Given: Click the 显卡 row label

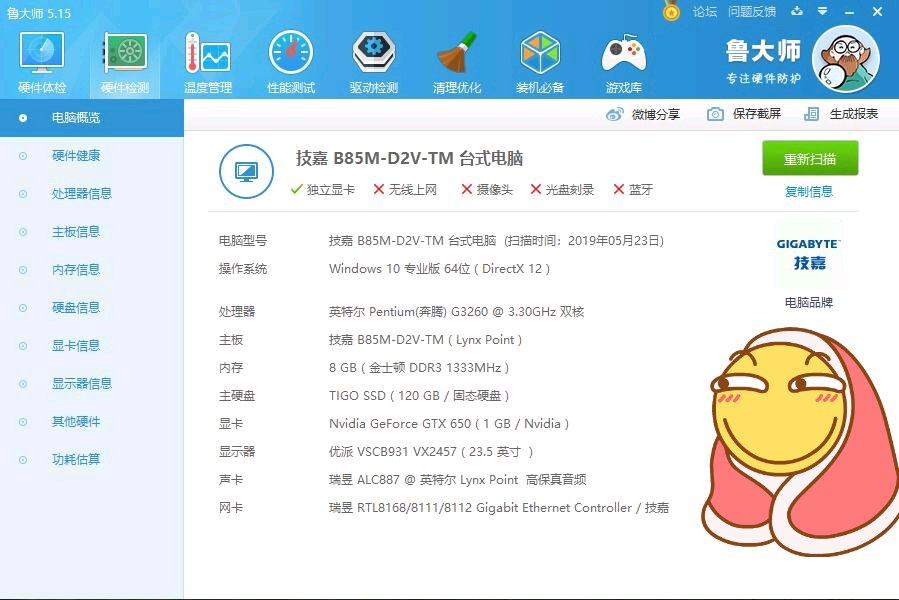Looking at the screenshot, I should click(231, 424).
